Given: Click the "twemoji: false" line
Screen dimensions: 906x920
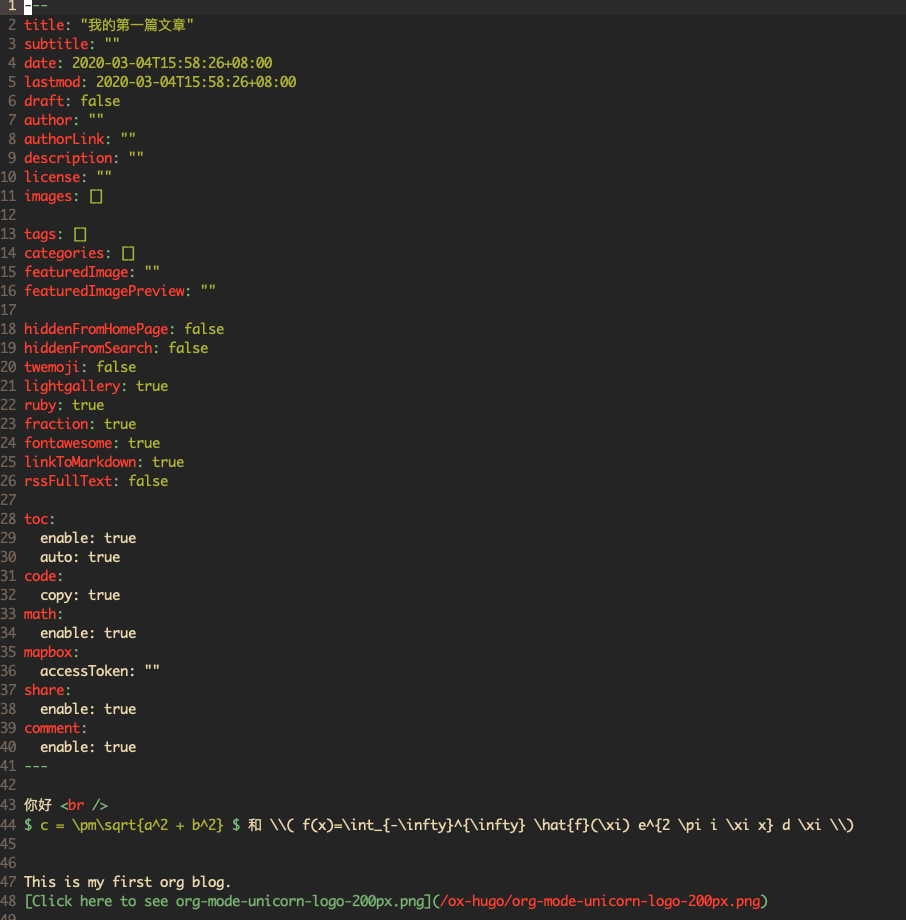Looking at the screenshot, I should tap(80, 367).
